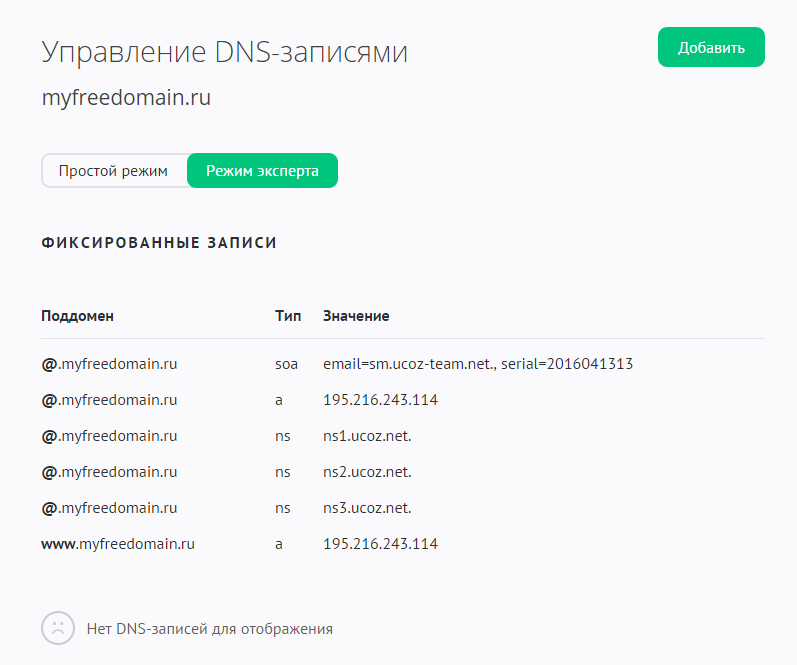Click the myfreedomain.ru domain title
The width and height of the screenshot is (797, 665).
126,99
